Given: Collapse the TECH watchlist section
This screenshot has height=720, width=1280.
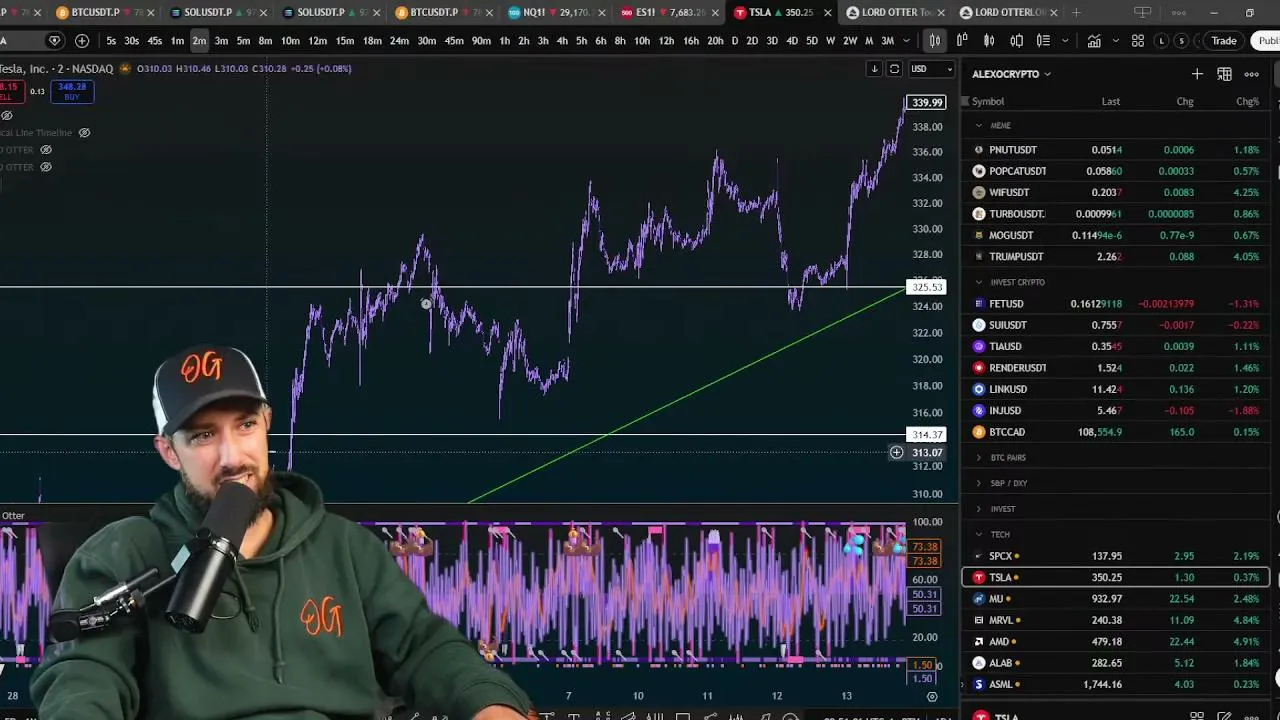Looking at the screenshot, I should [979, 535].
